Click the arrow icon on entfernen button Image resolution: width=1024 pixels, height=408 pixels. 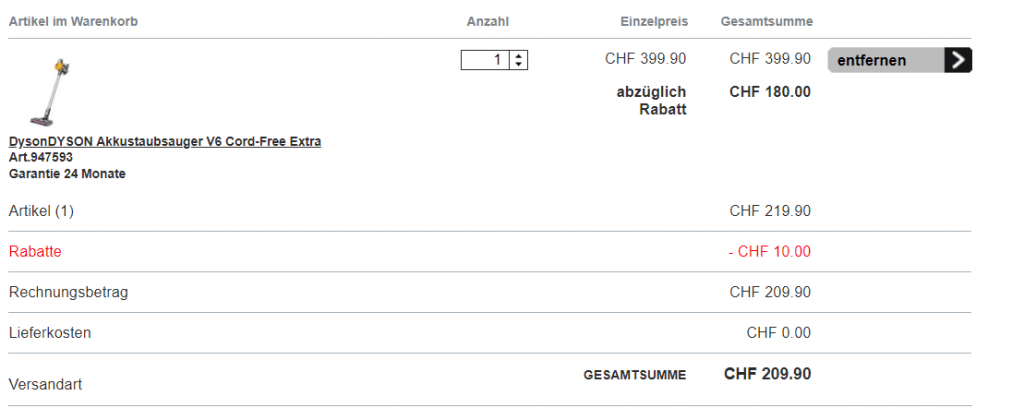(959, 60)
